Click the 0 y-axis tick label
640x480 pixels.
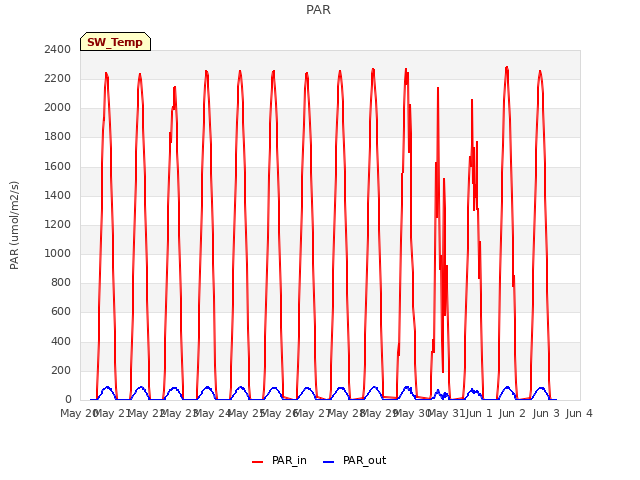(68, 399)
